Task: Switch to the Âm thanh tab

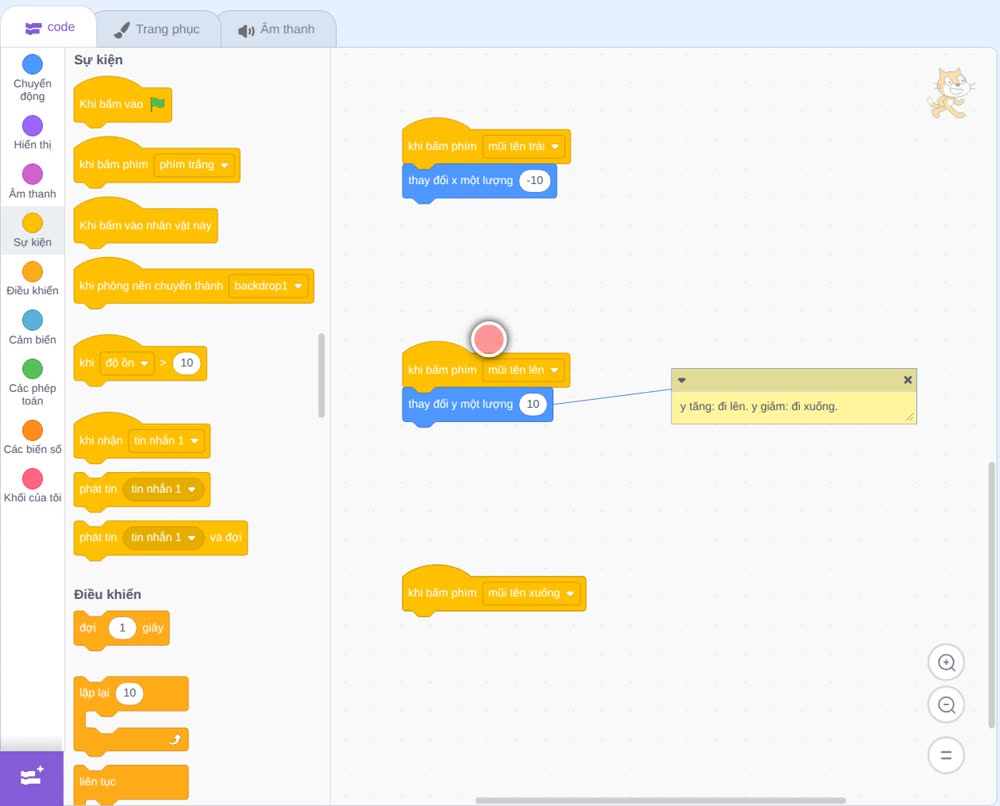Action: (x=277, y=29)
